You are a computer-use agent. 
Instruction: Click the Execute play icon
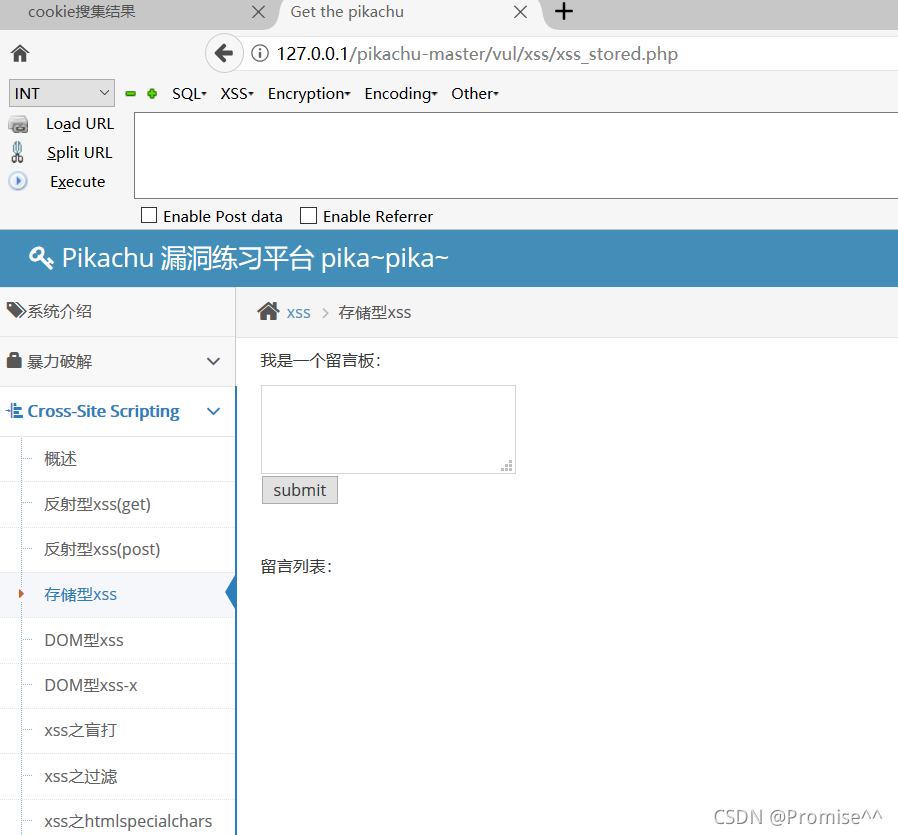[x=18, y=181]
